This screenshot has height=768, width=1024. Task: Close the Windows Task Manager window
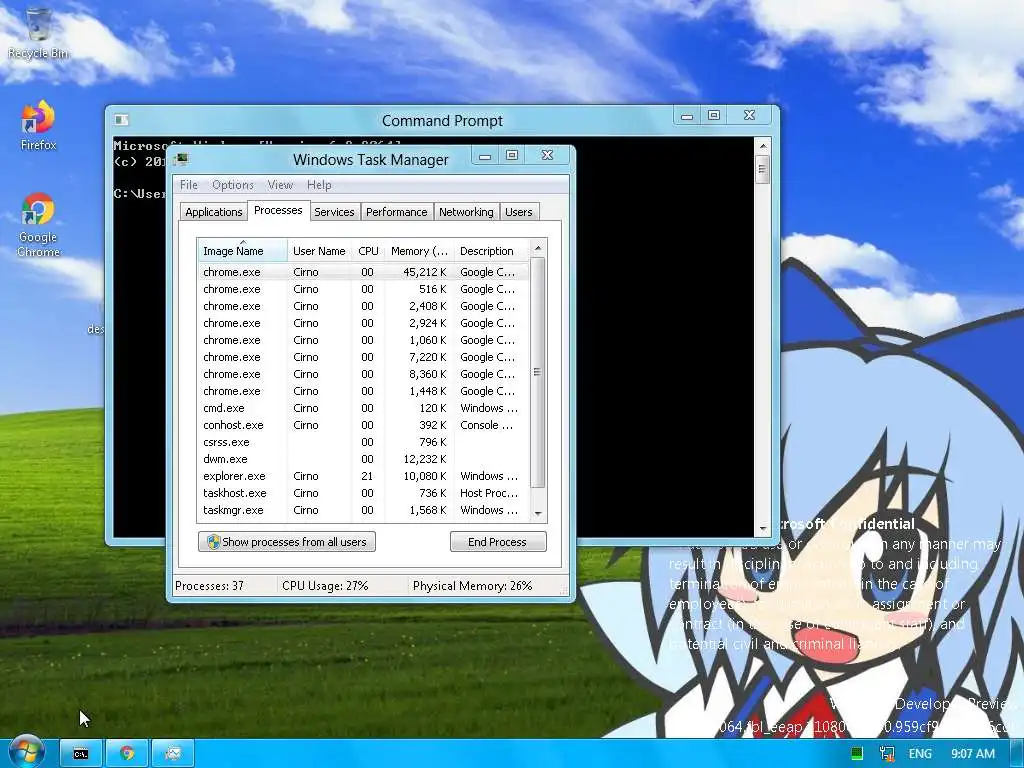547,155
